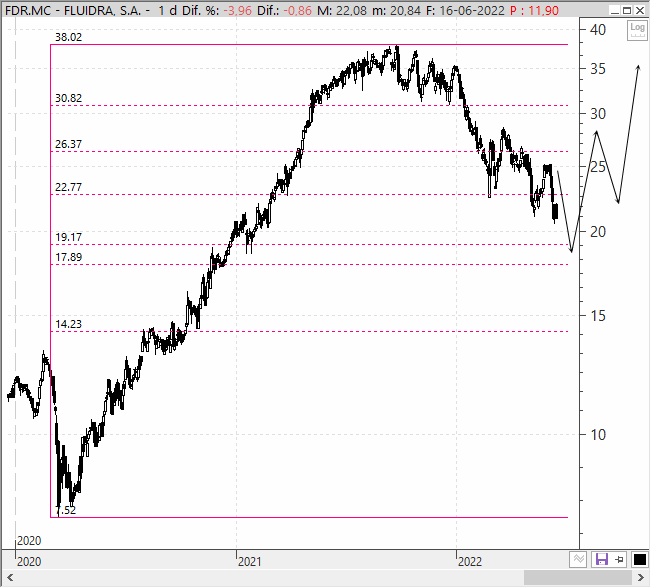The image size is (651, 588).
Task: Click the 10 price axis label
Action: (x=598, y=435)
